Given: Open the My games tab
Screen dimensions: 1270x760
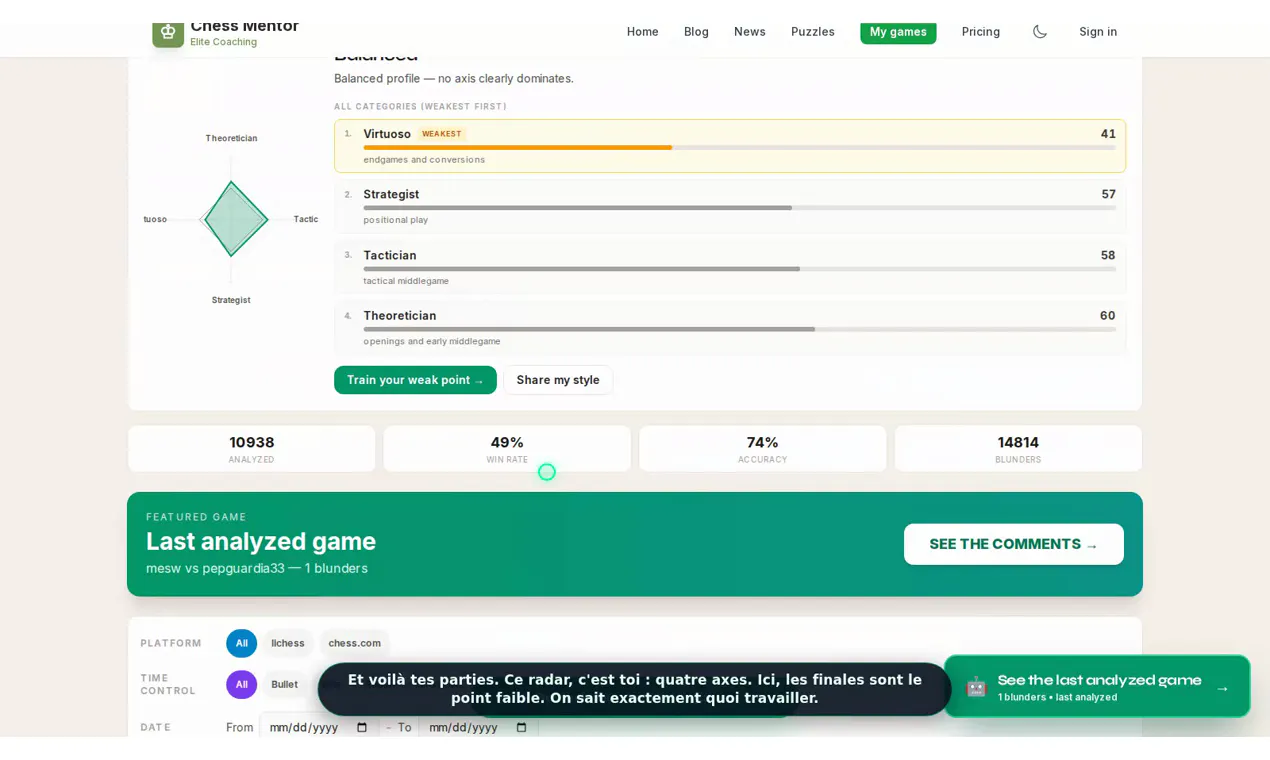Looking at the screenshot, I should click(898, 32).
